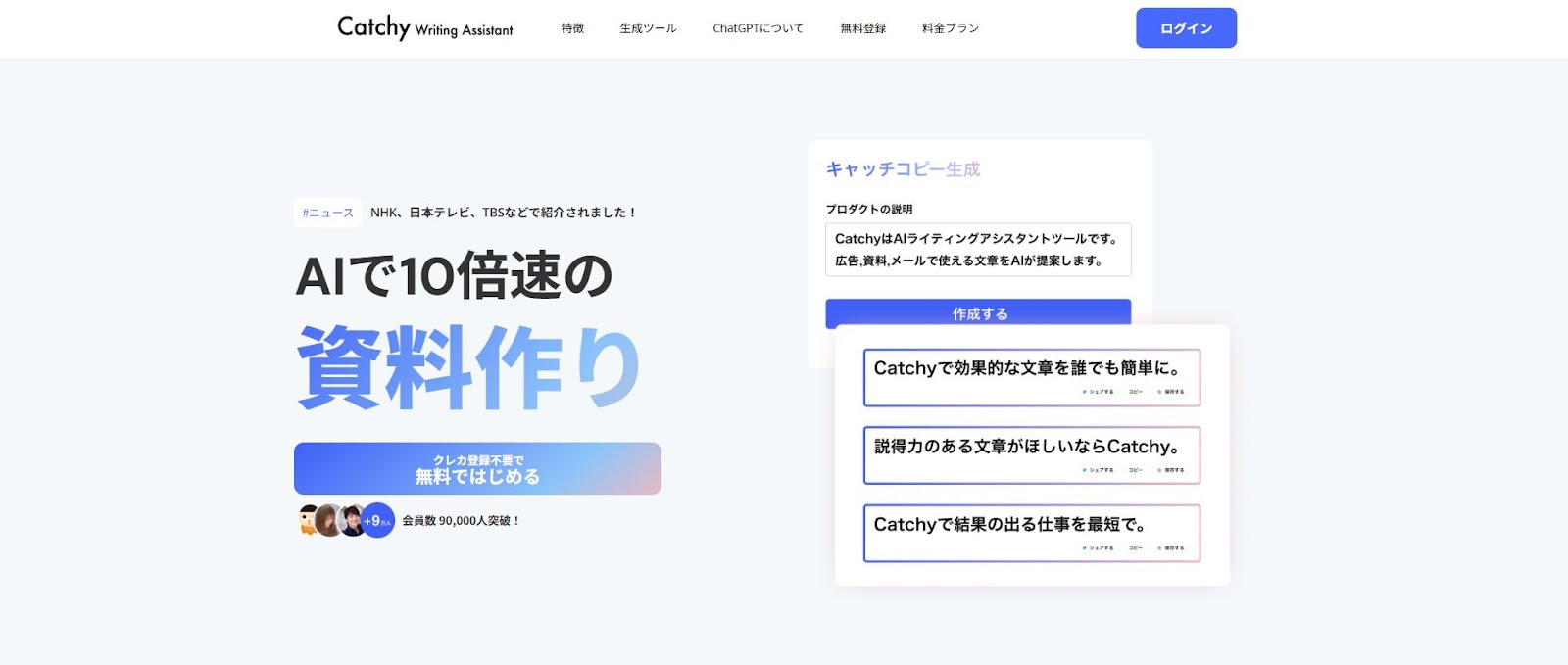Click the long-haired woman member avatar

point(329,520)
